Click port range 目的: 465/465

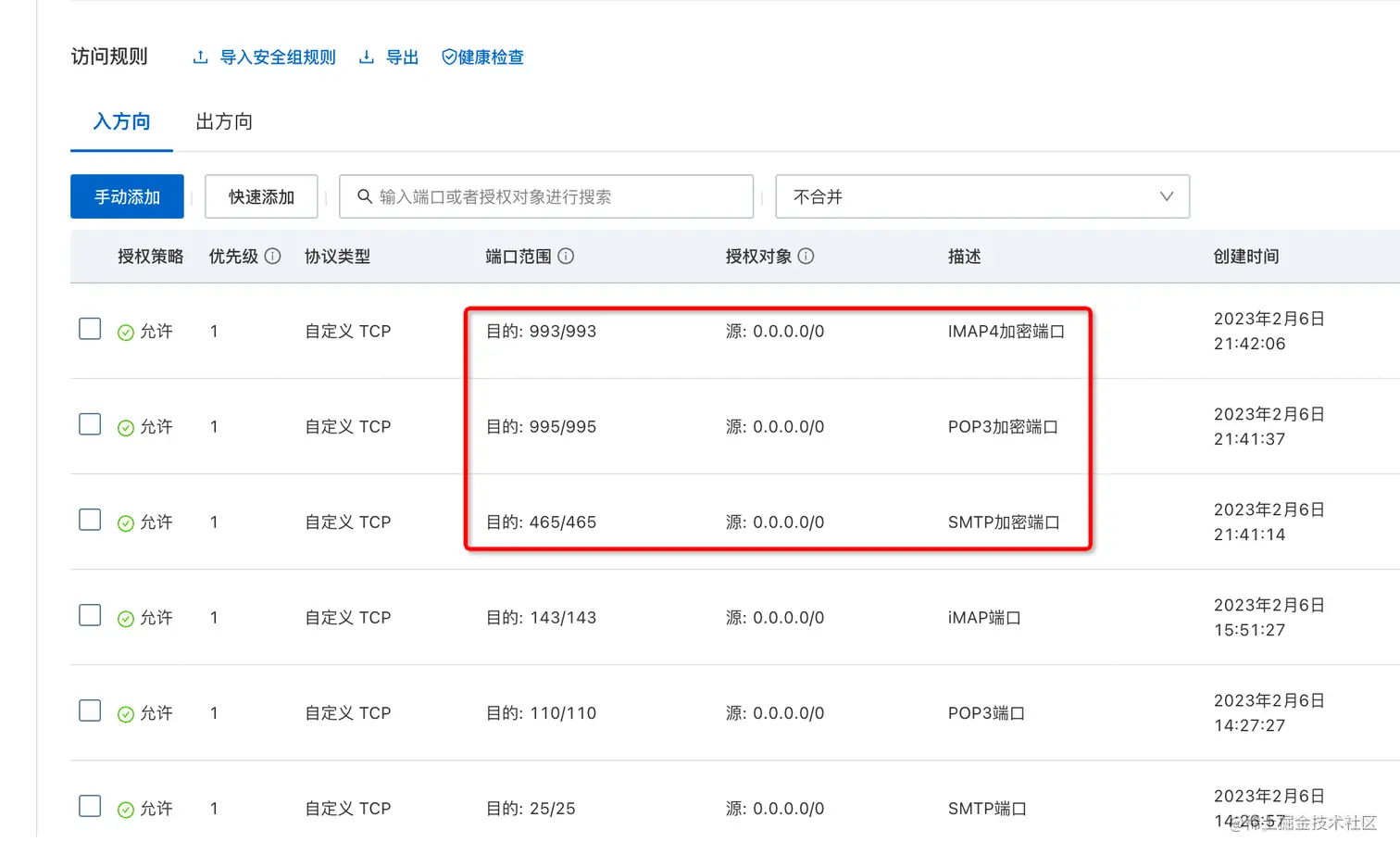[x=542, y=522]
